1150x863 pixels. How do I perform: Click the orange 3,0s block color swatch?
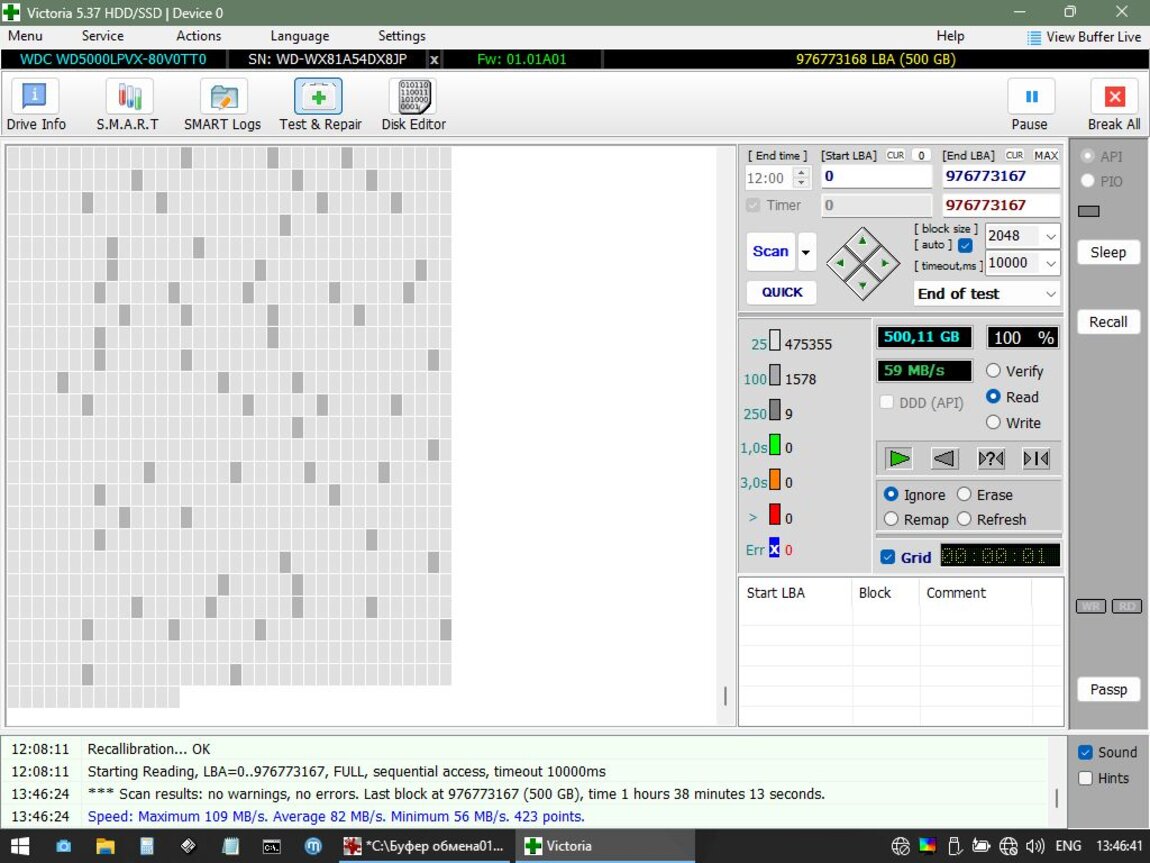tap(774, 480)
